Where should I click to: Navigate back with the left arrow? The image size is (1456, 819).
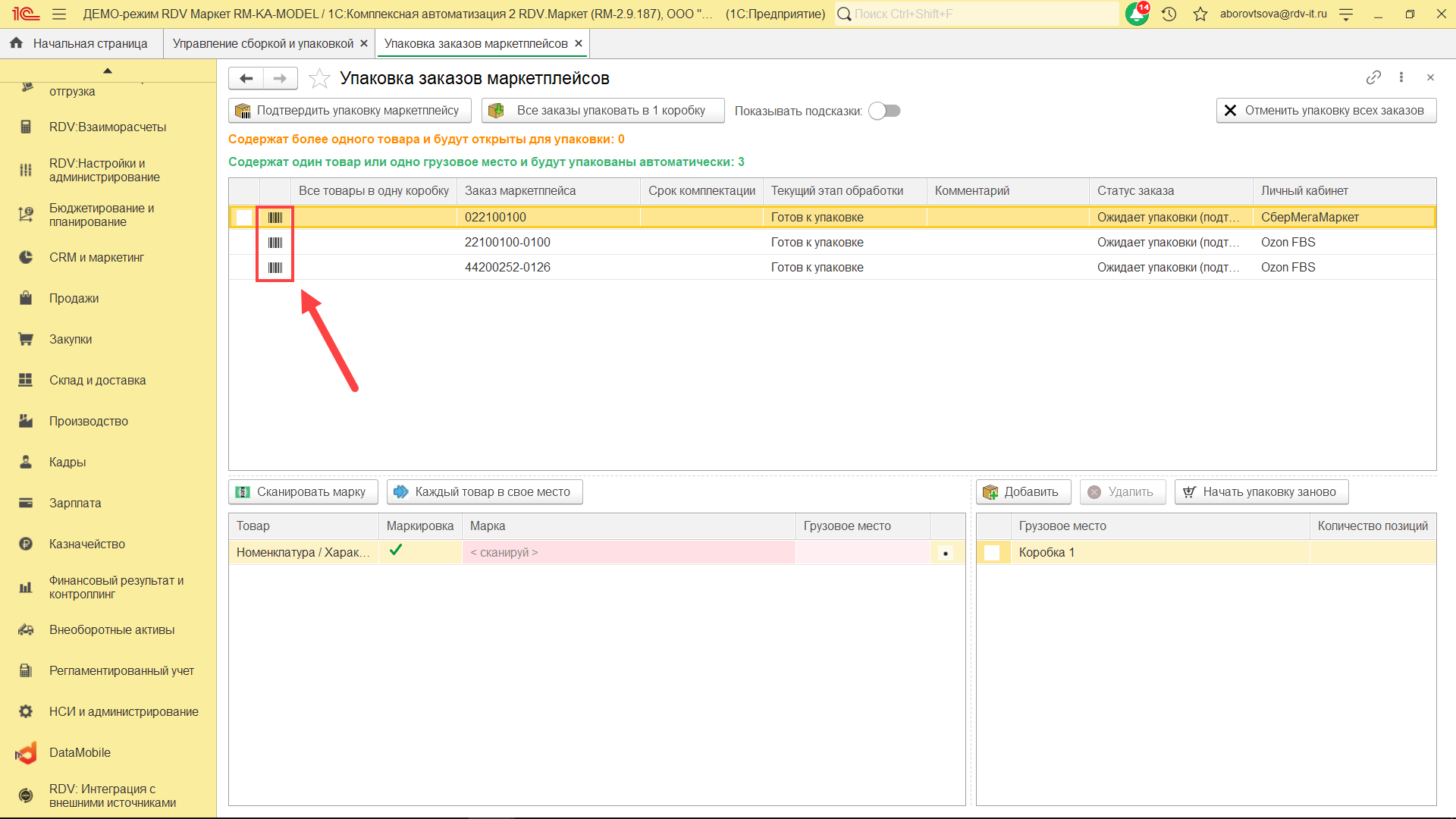(246, 78)
